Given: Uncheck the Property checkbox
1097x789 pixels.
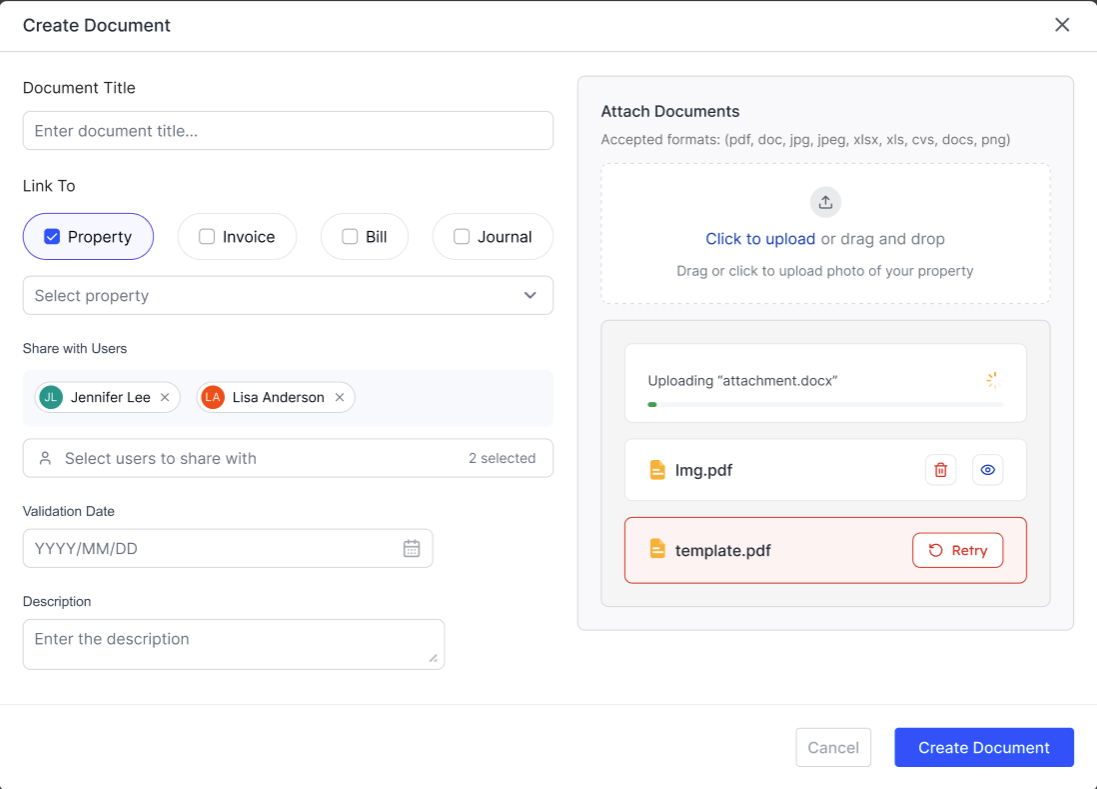Looking at the screenshot, I should [52, 237].
